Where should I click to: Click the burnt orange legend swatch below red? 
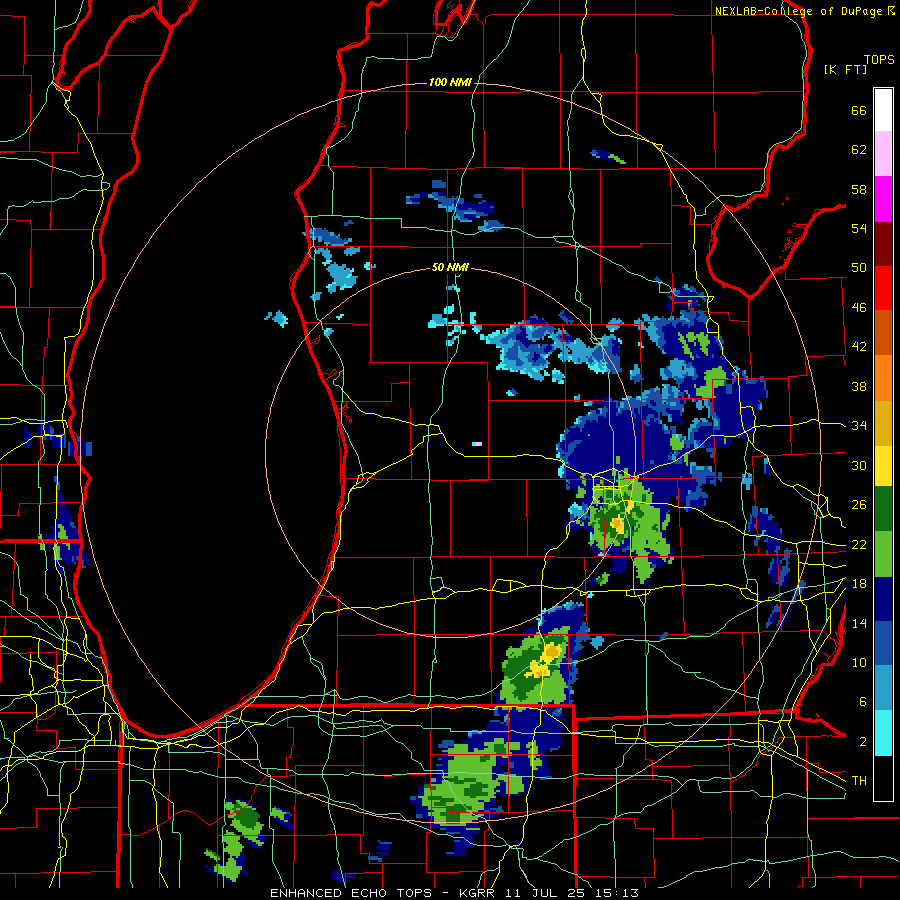883,333
